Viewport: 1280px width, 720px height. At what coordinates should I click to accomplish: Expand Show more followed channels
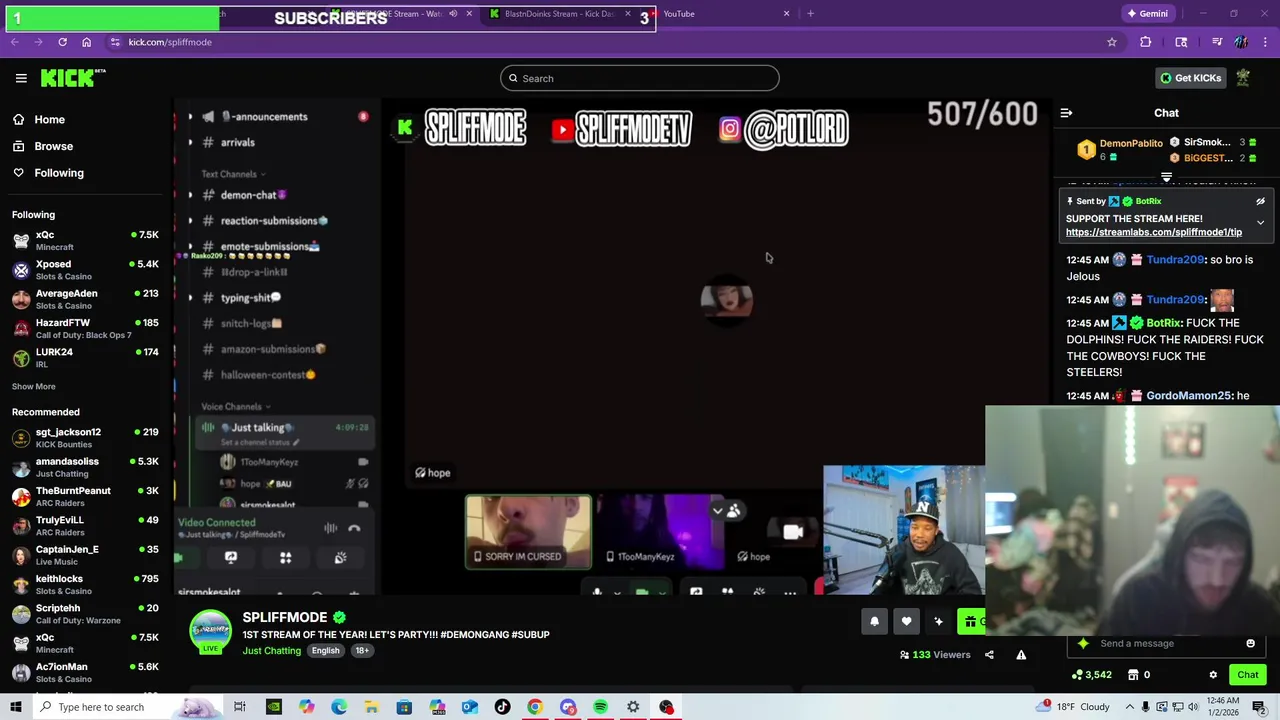click(x=34, y=386)
